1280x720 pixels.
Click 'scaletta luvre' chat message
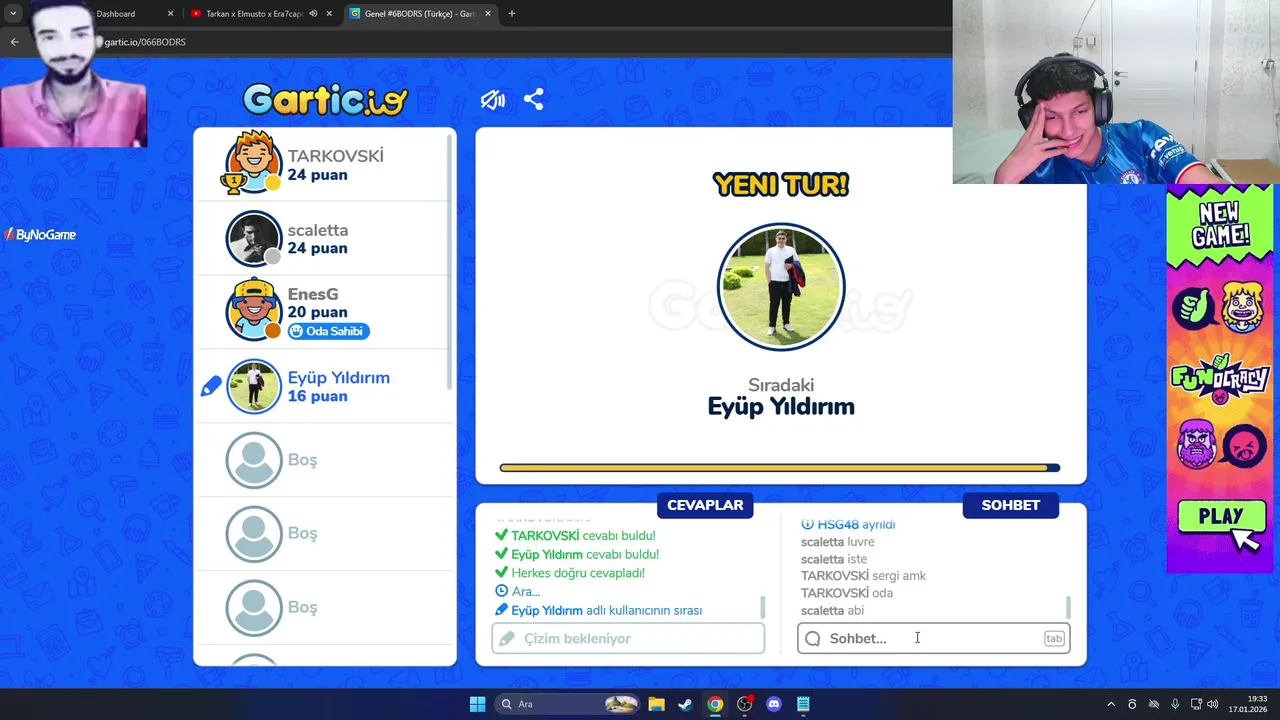[x=838, y=542]
